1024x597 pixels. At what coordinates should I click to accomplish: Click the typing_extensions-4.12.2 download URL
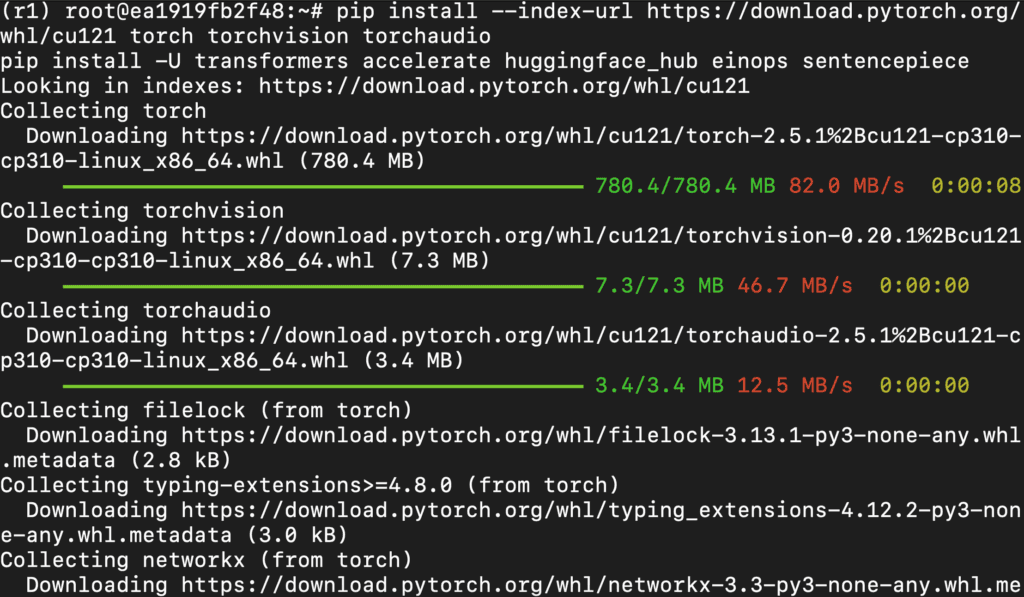click(x=601, y=510)
